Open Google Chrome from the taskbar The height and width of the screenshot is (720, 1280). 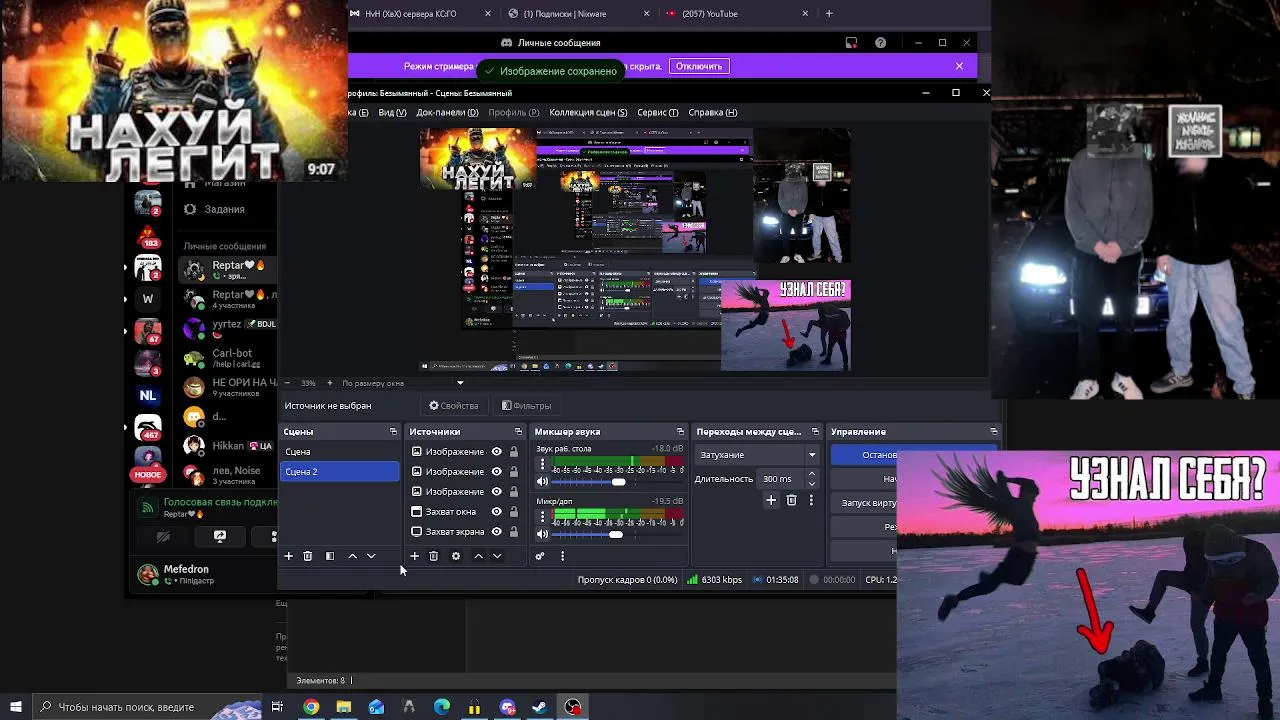click(311, 707)
